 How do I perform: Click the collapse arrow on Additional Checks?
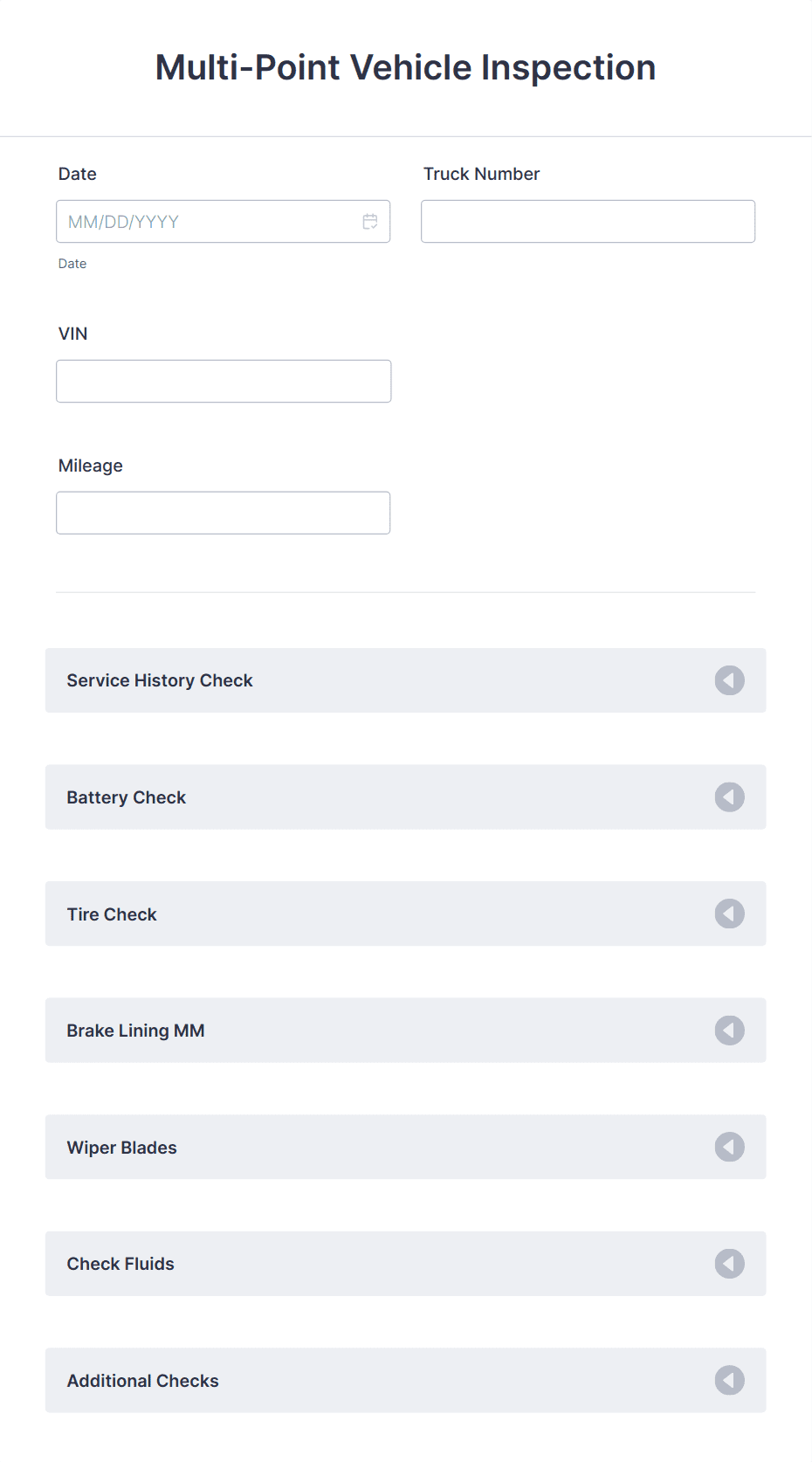(x=729, y=1381)
